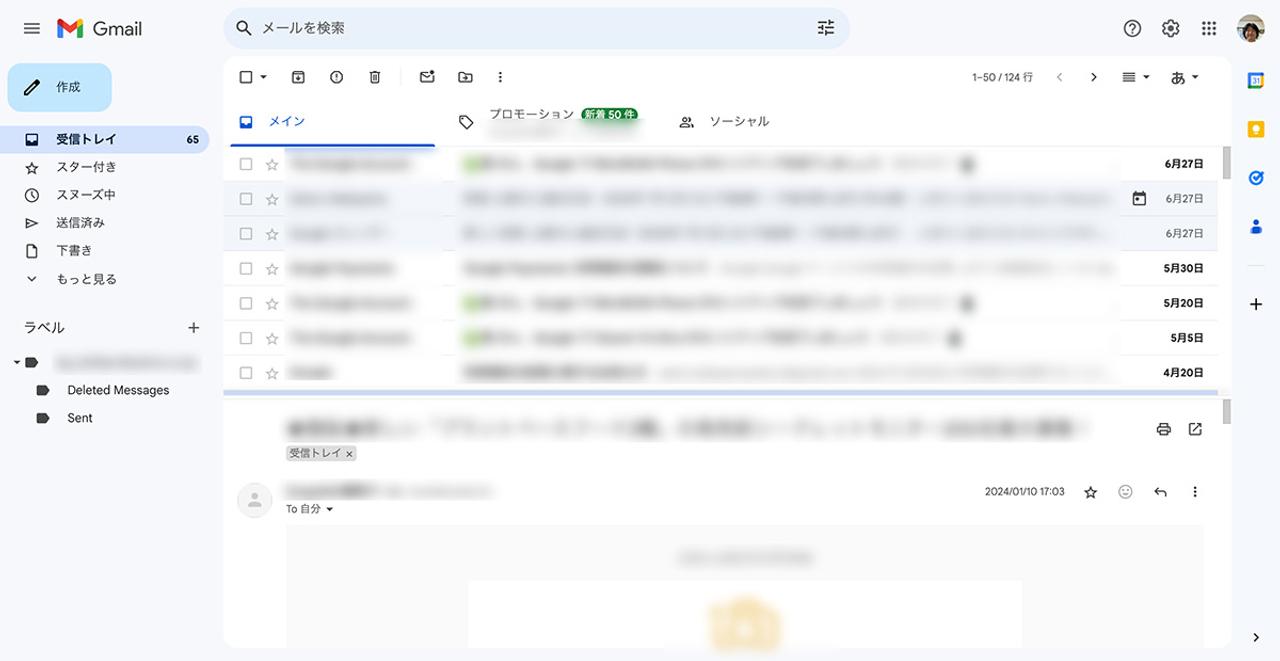
Task: Create a new label with the + button
Action: pos(193,327)
